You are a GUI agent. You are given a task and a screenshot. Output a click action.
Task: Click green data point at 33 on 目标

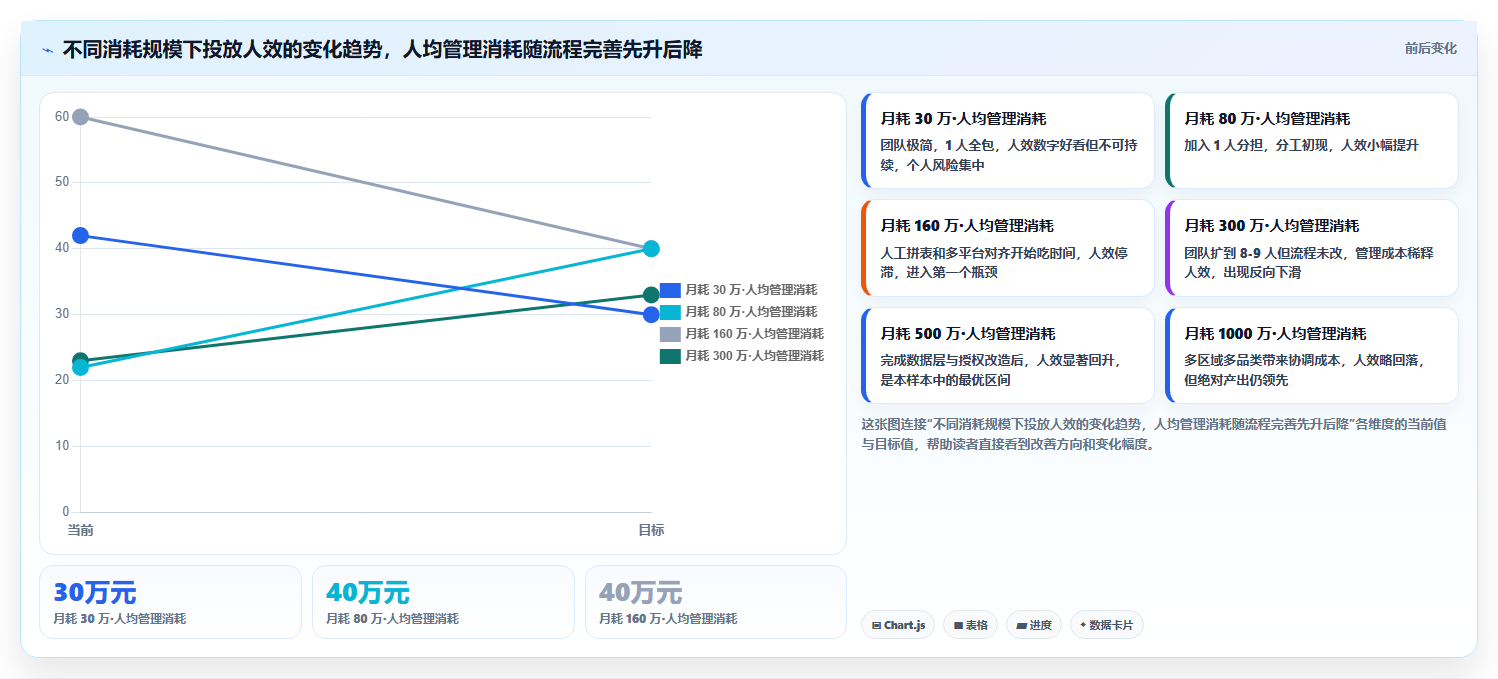coord(651,295)
